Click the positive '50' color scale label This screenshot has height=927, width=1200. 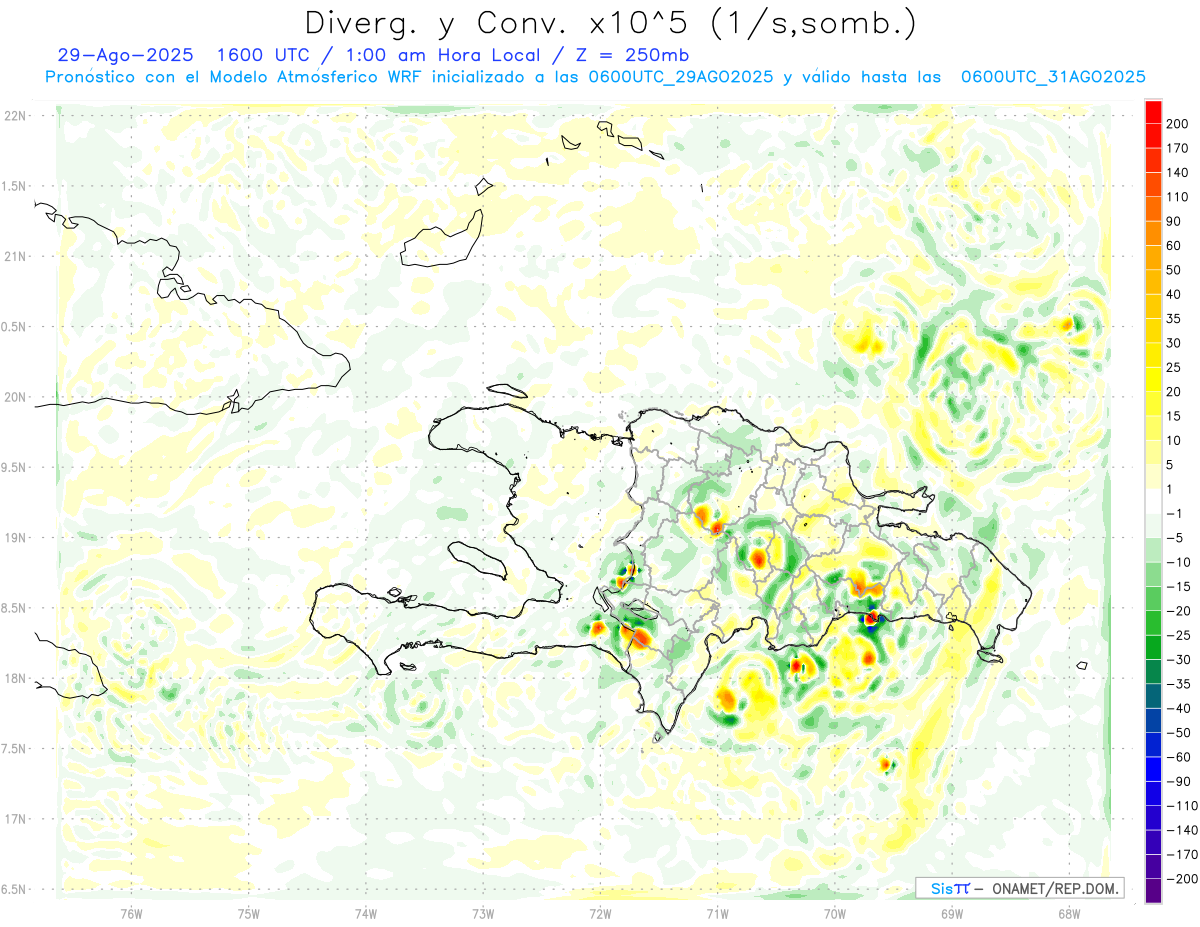[x=1174, y=270]
